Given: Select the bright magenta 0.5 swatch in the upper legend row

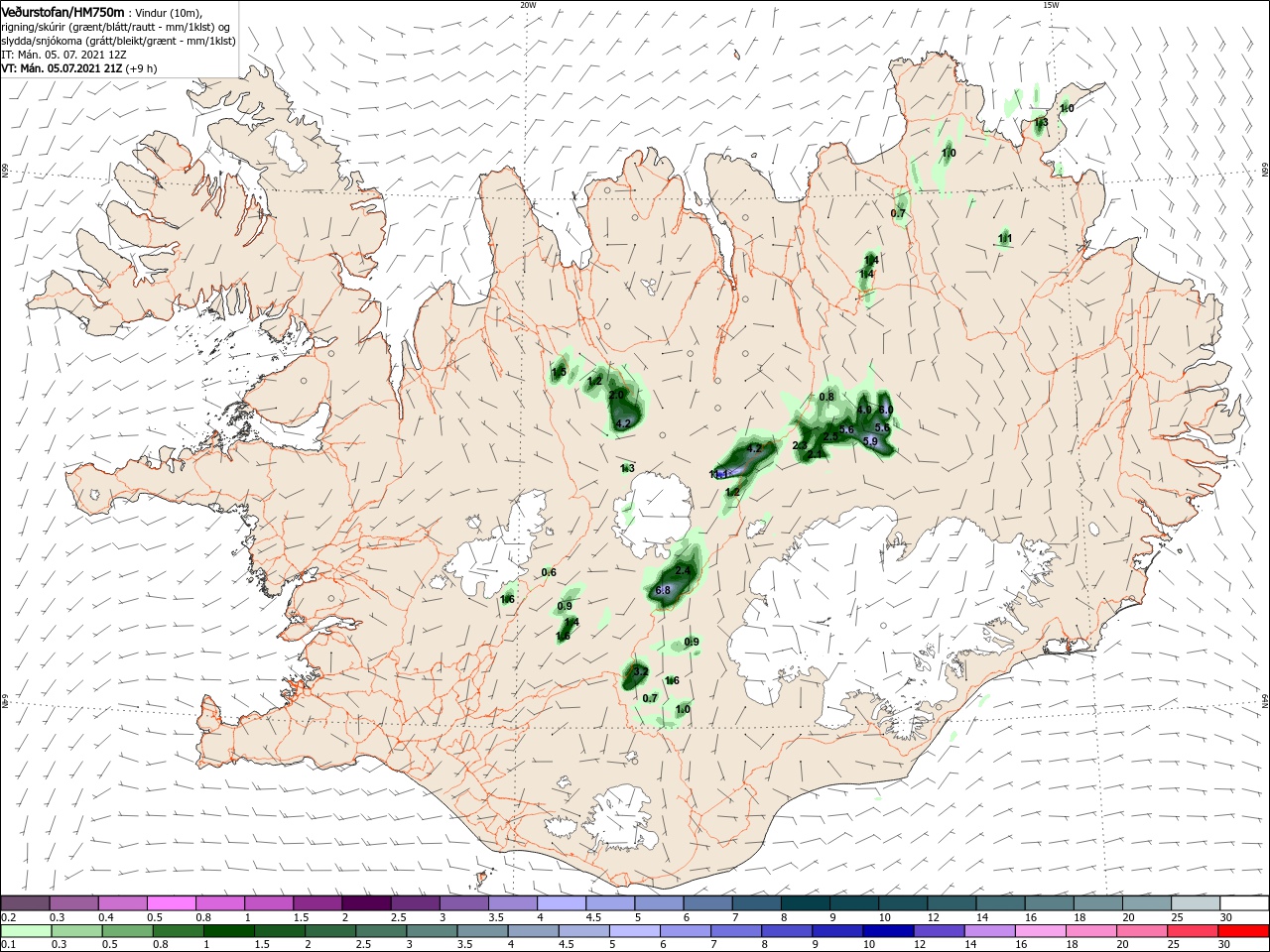Looking at the screenshot, I should pos(171,903).
